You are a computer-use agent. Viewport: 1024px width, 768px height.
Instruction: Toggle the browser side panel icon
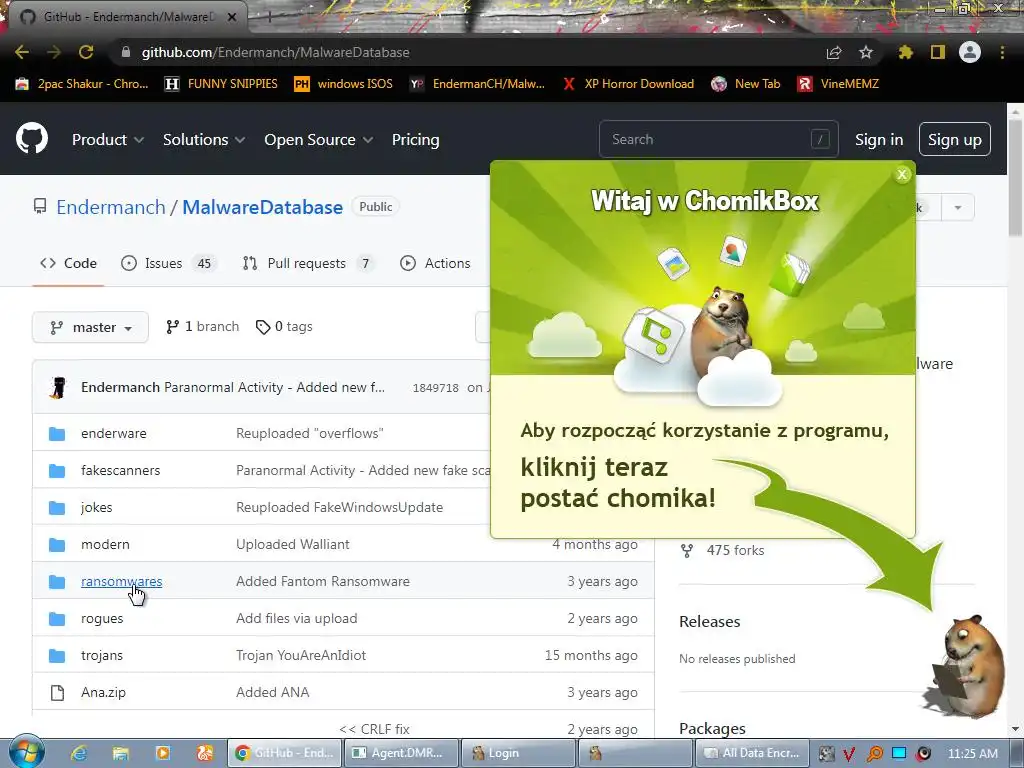pyautogui.click(x=938, y=52)
